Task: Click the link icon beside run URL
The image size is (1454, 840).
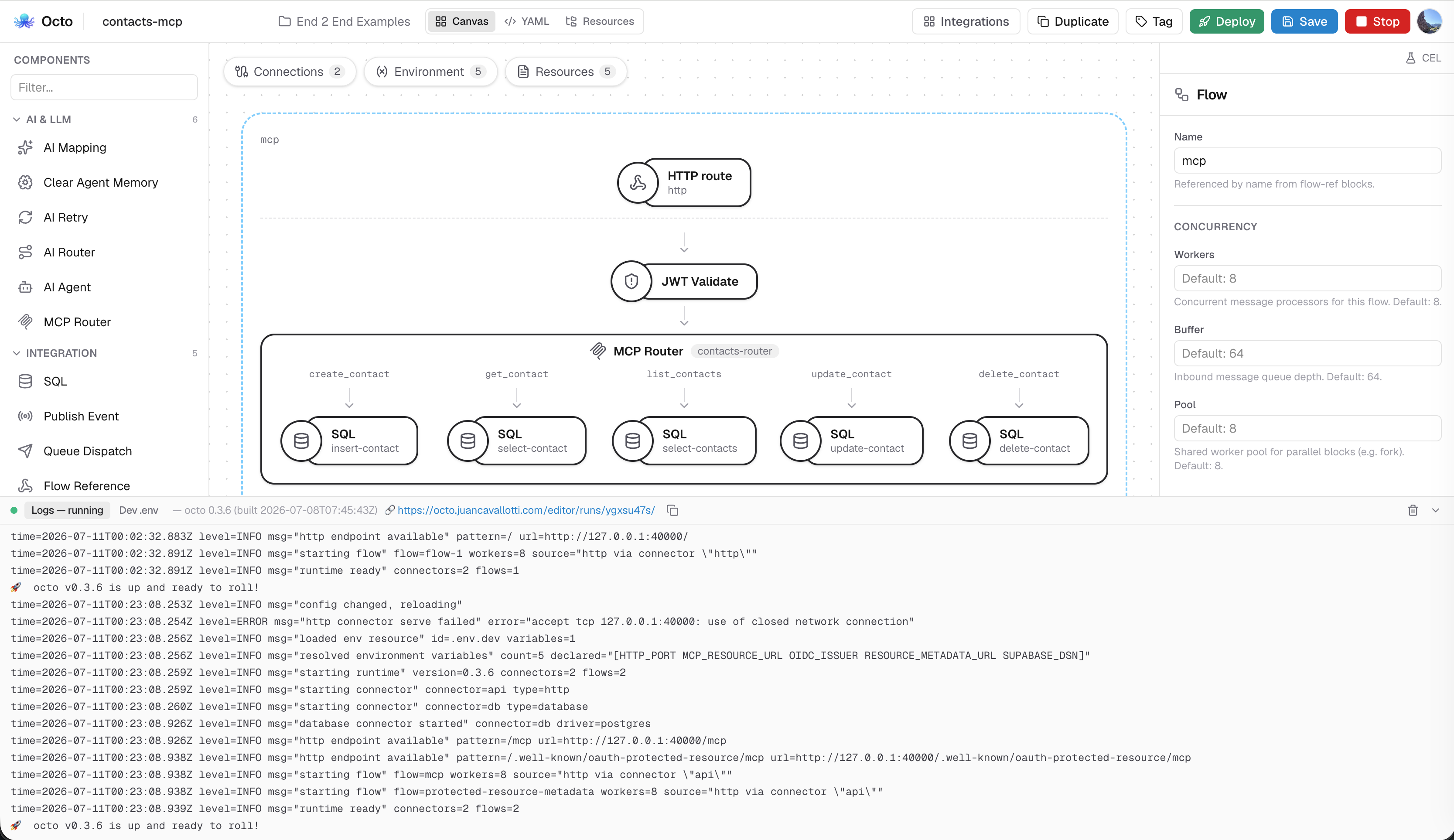Action: coord(390,511)
